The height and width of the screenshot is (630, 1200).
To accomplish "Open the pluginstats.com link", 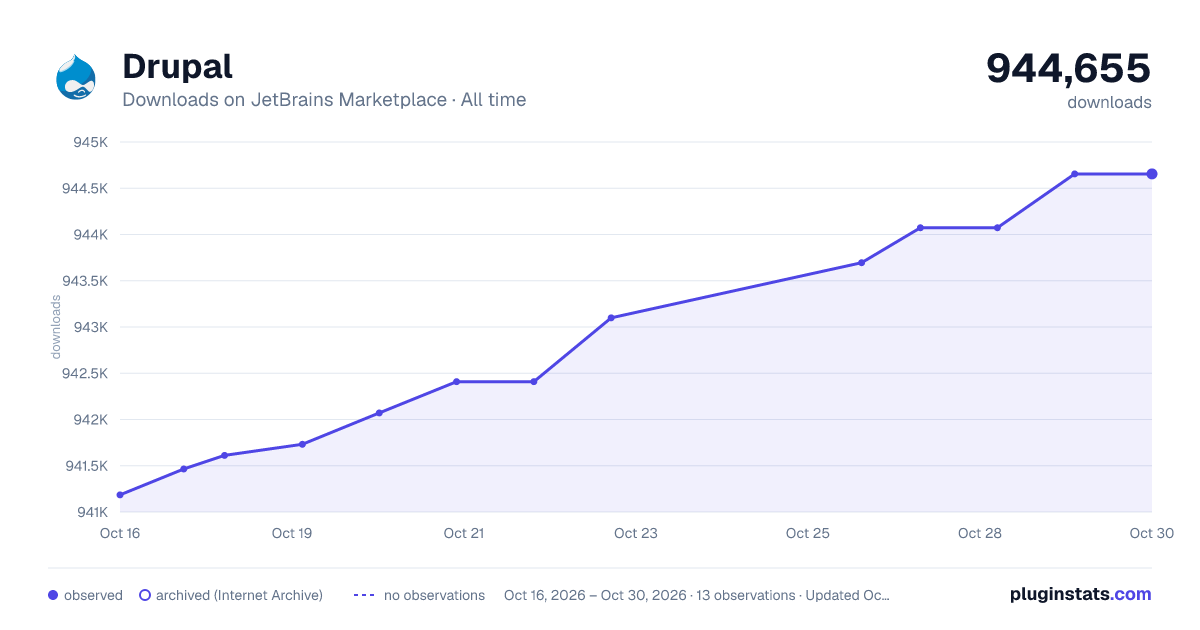I will [x=1081, y=594].
